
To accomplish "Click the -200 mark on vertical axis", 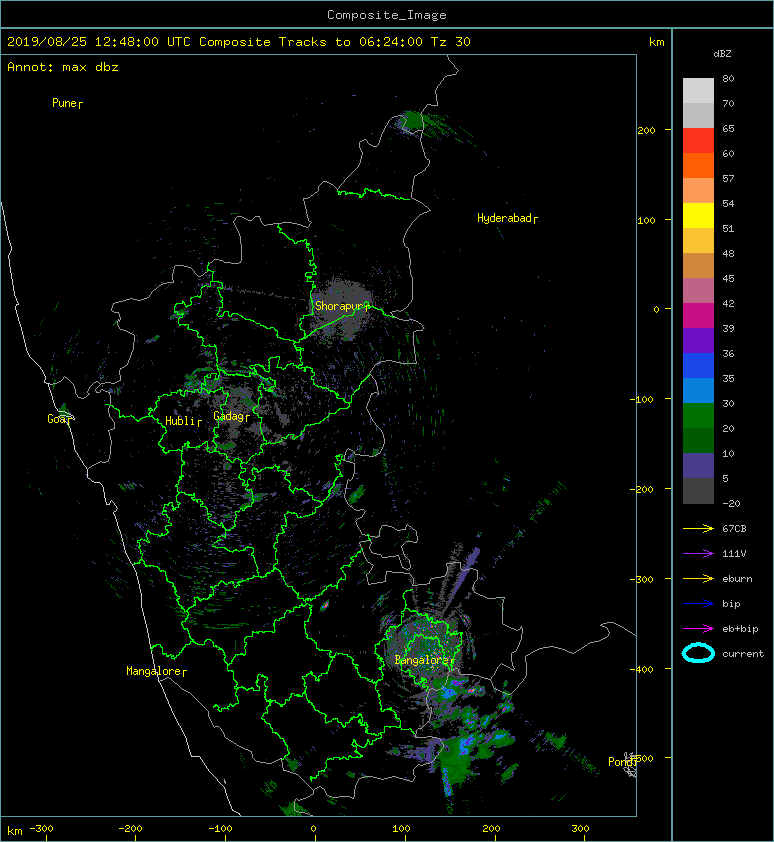I will (x=642, y=490).
